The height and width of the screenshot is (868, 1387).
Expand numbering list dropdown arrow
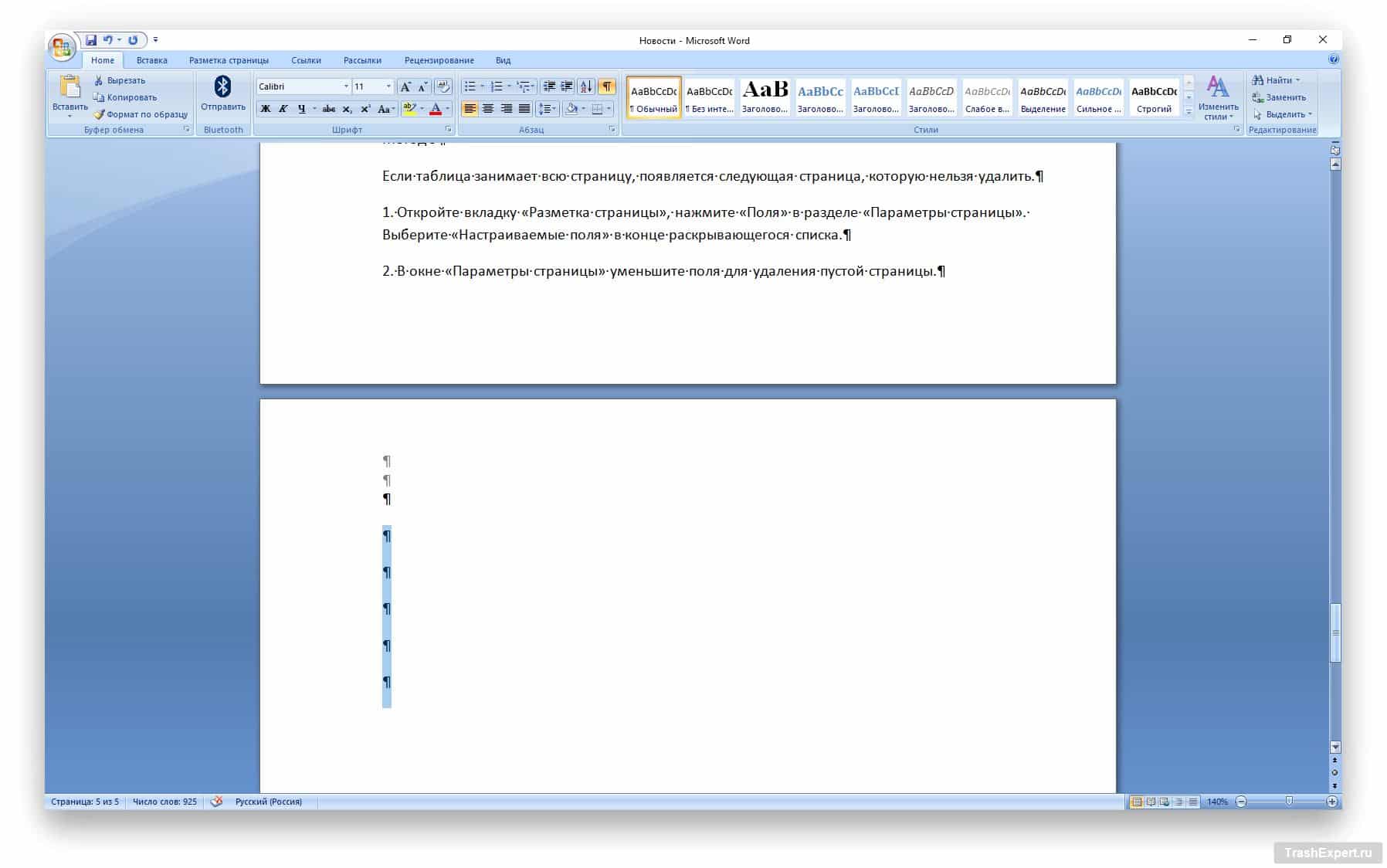tap(509, 86)
